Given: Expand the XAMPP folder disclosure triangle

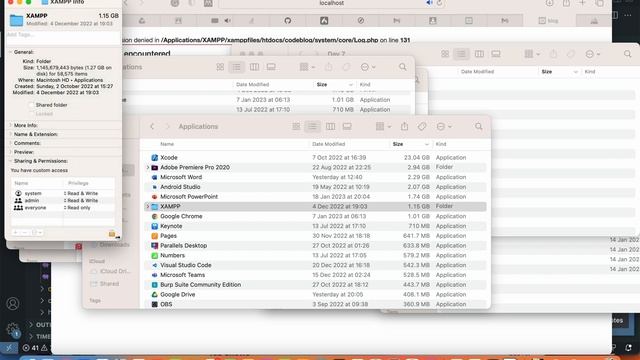Looking at the screenshot, I should click(148, 207).
